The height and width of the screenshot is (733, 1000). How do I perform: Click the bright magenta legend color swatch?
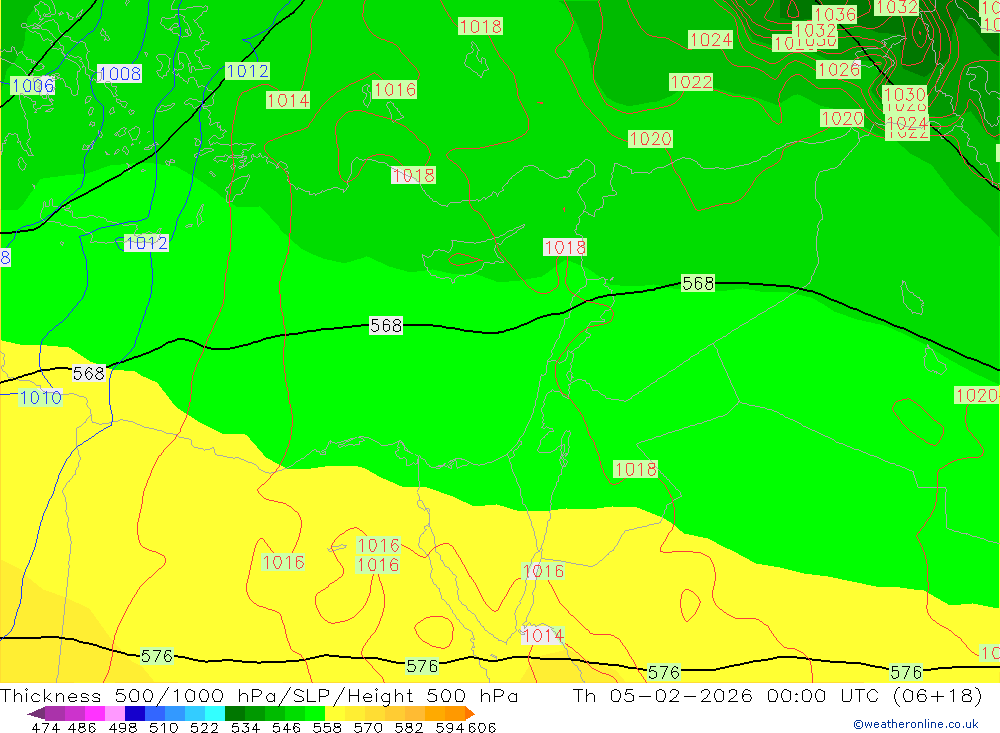pyautogui.click(x=94, y=713)
